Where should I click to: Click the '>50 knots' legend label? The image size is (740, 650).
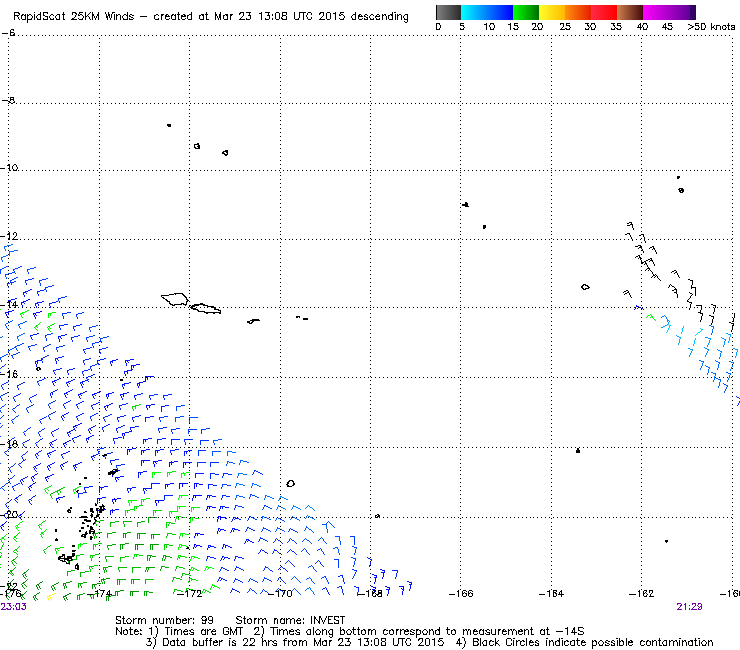[711, 27]
